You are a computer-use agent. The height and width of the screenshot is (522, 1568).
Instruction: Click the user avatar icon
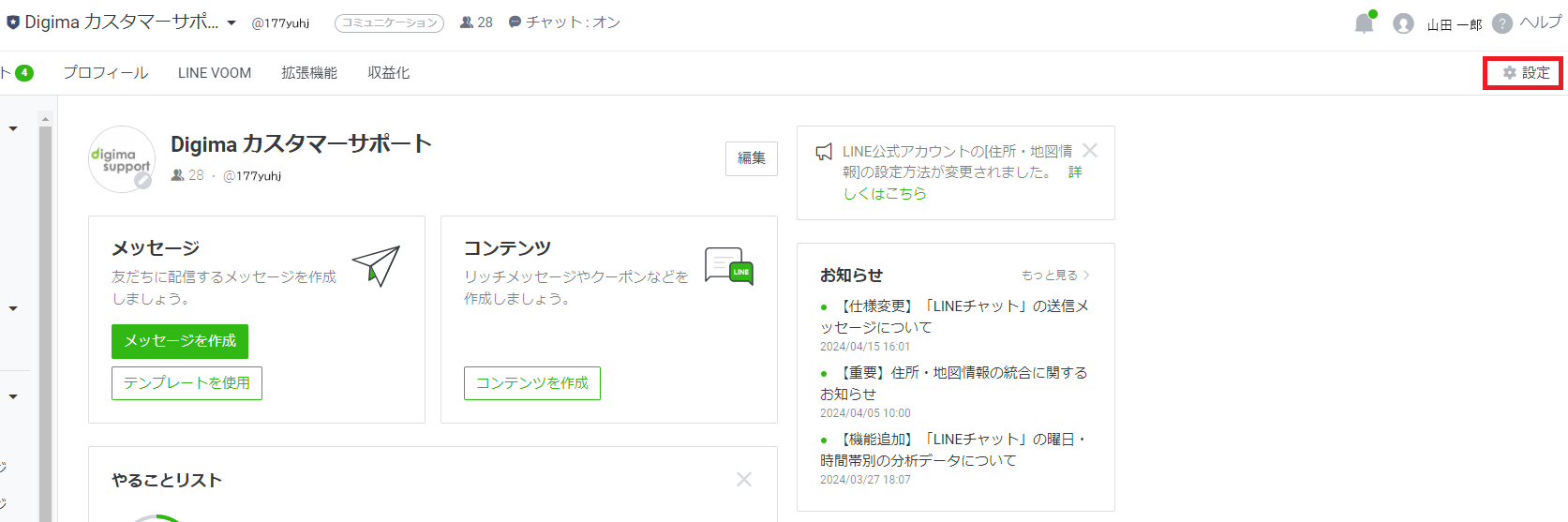pos(1403,23)
